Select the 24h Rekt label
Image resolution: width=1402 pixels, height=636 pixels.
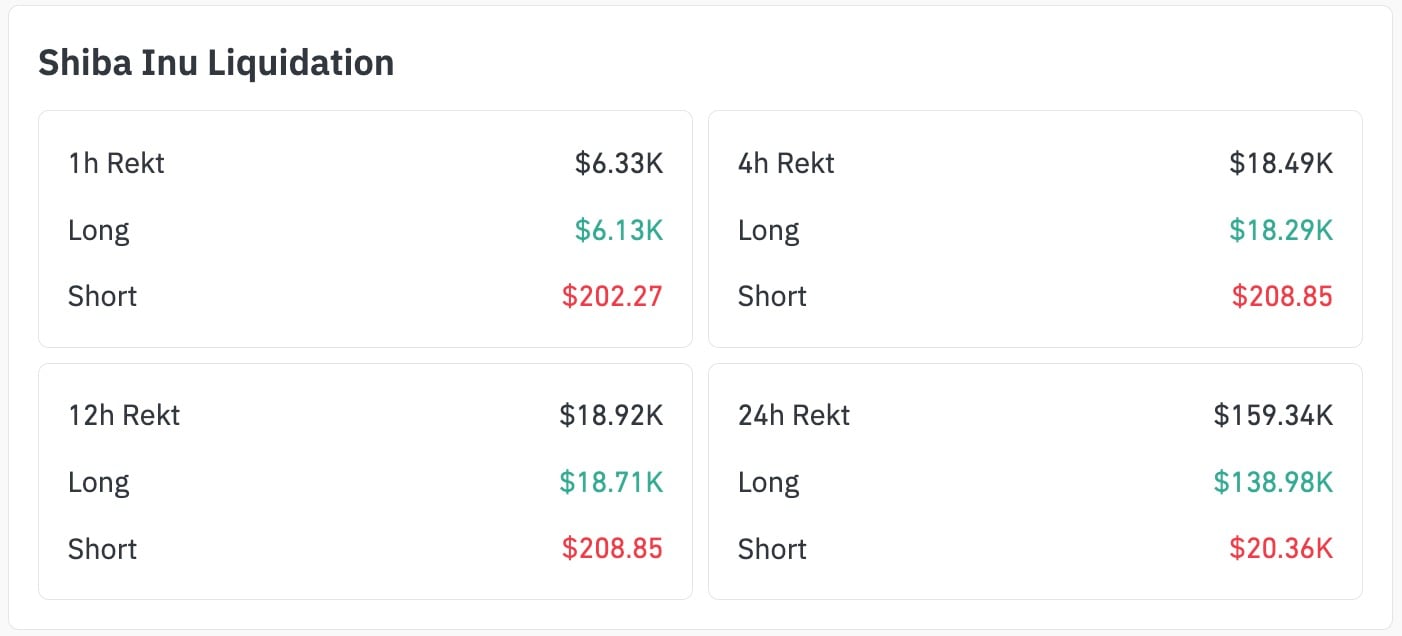(x=794, y=415)
